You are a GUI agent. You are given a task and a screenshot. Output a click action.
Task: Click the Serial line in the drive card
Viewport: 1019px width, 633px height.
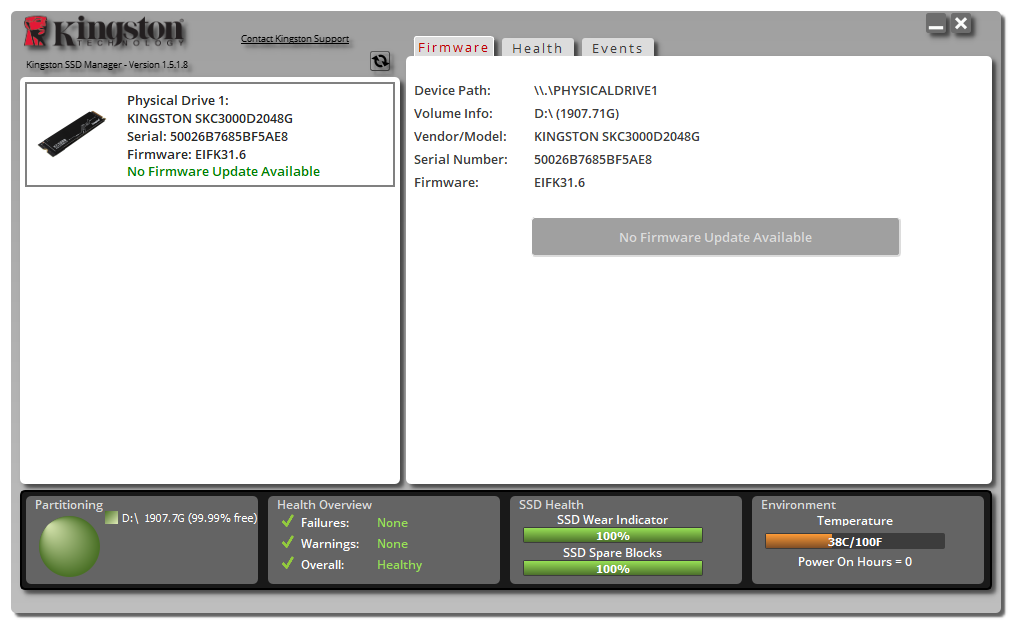207,136
